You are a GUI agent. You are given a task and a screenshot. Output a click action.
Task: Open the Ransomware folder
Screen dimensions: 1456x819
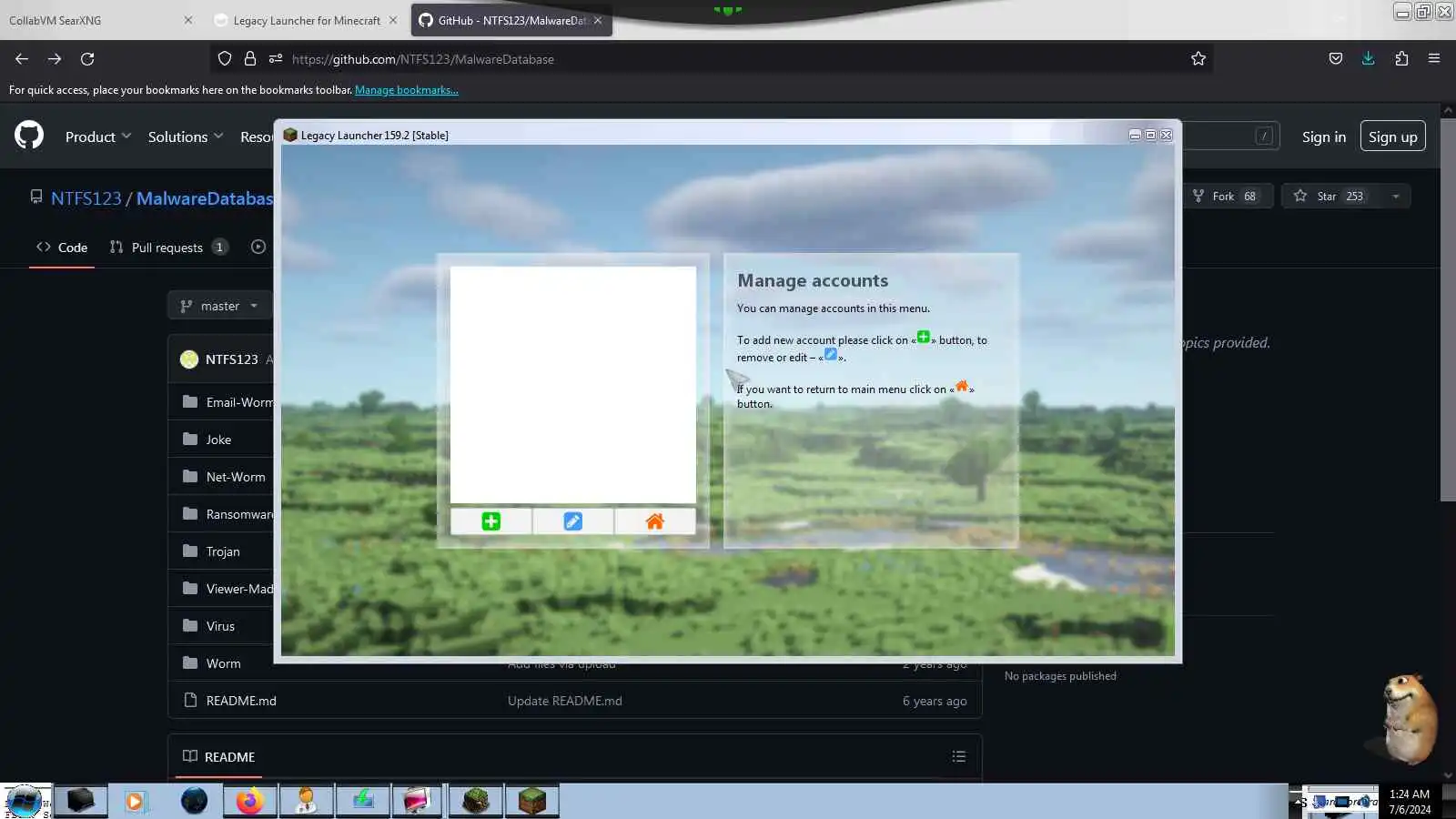(239, 514)
